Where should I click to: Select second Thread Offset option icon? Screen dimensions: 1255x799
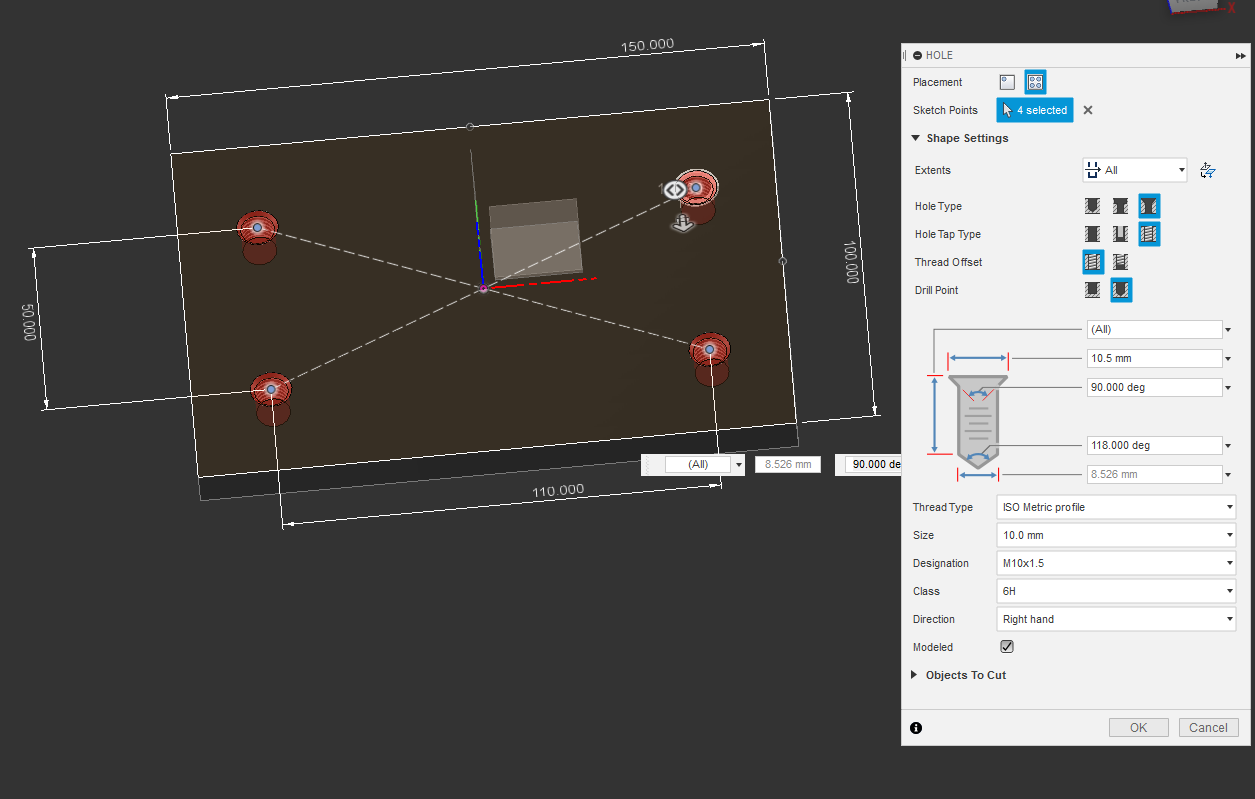[1121, 262]
